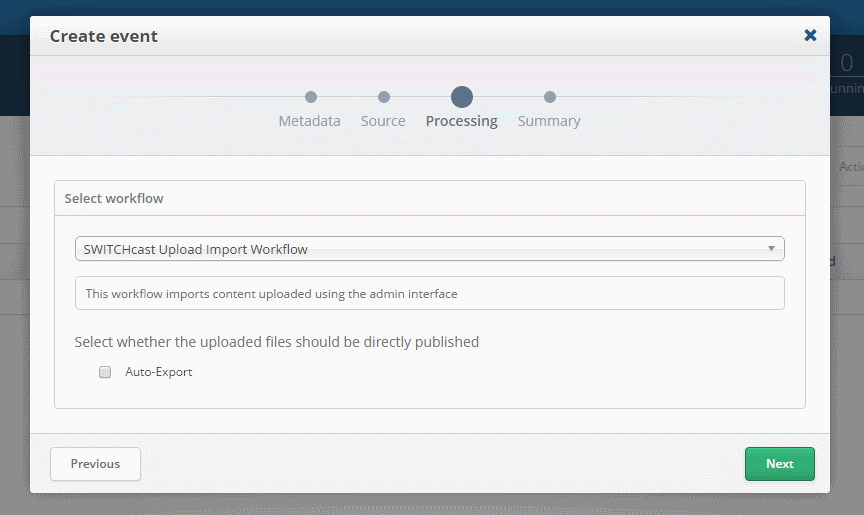
Task: Click the counter showing 0 behind the dialog
Action: 846,64
